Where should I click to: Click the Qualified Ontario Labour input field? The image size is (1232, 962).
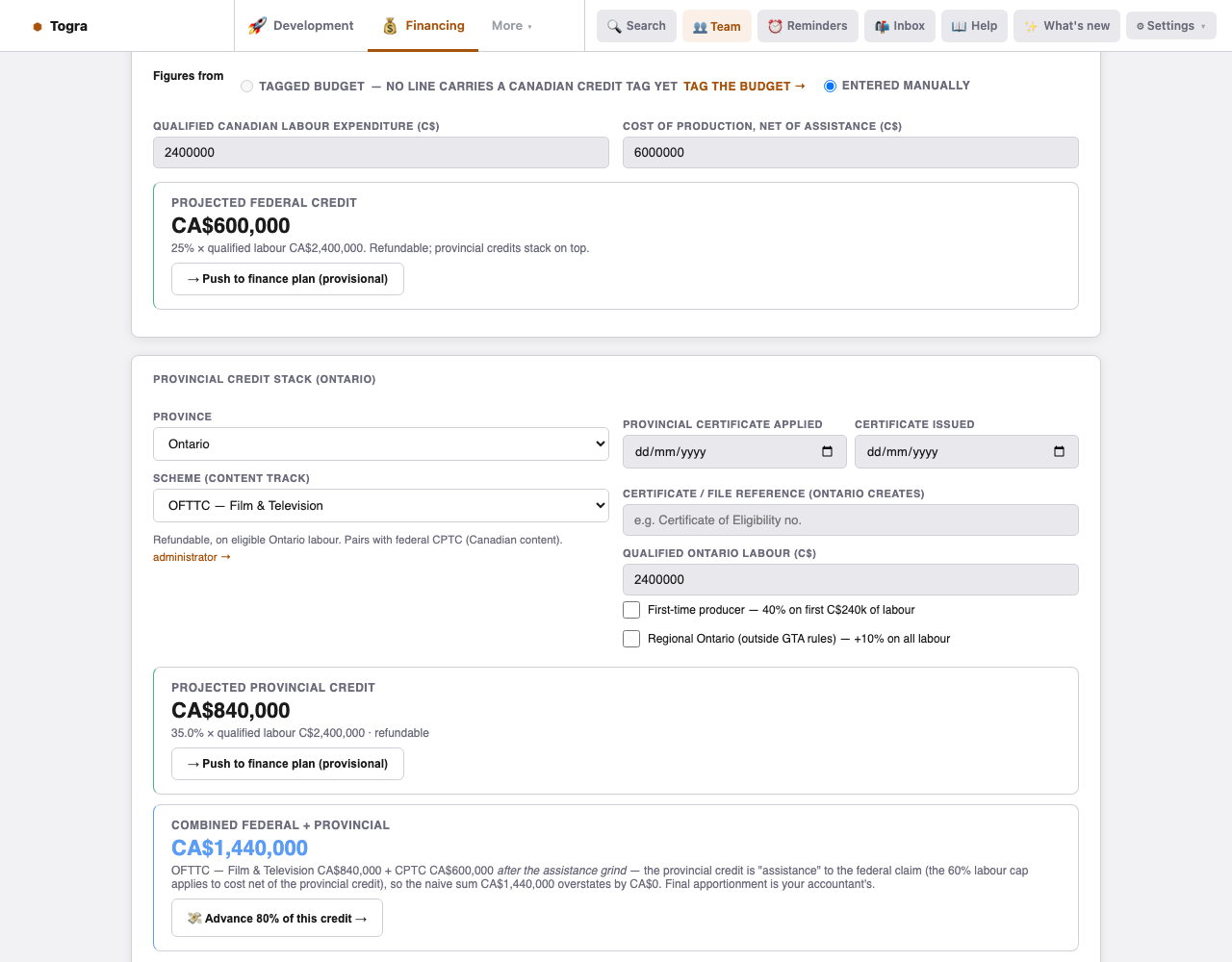[x=851, y=579]
